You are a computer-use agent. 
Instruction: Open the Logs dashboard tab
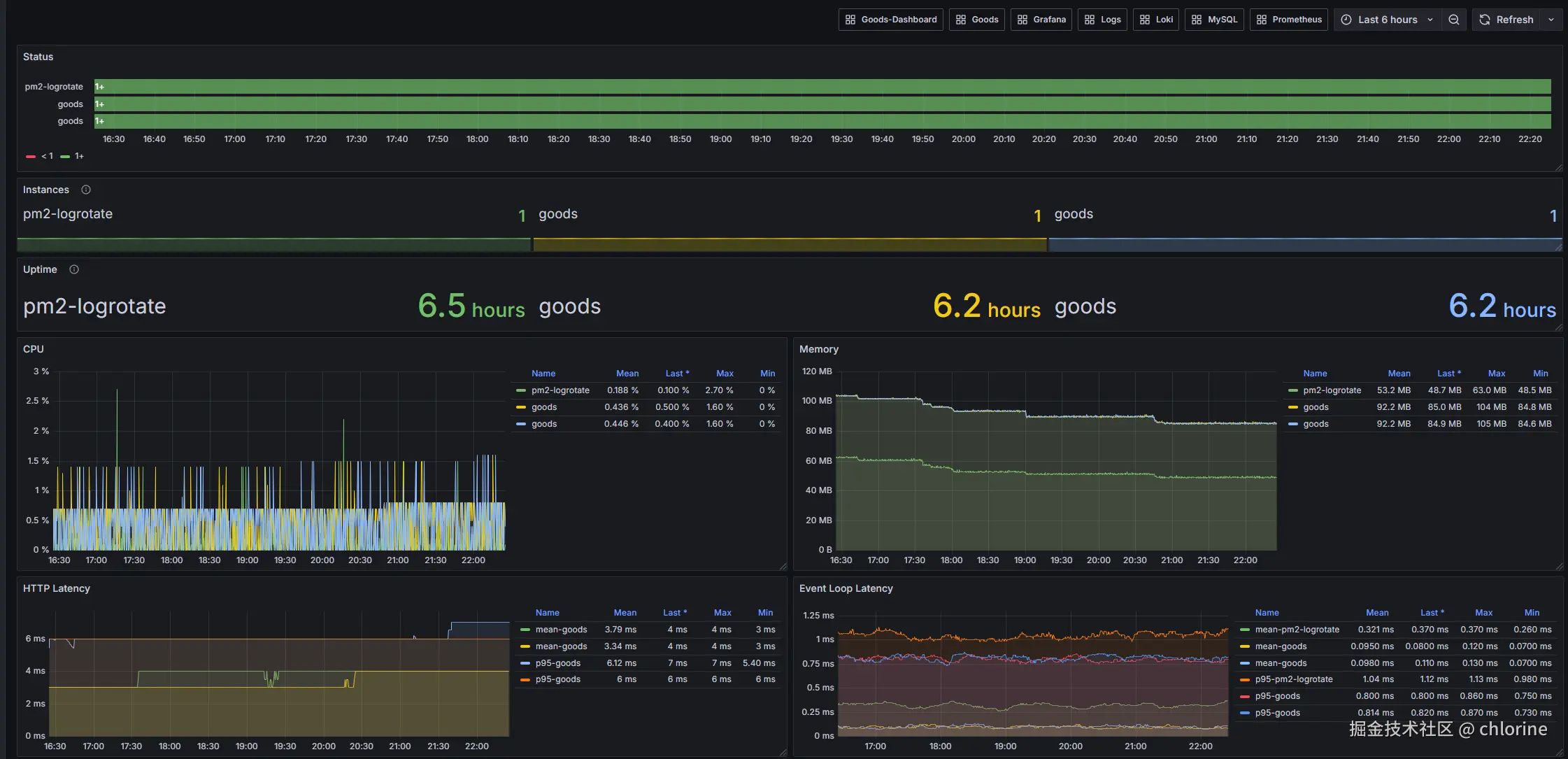click(1102, 20)
